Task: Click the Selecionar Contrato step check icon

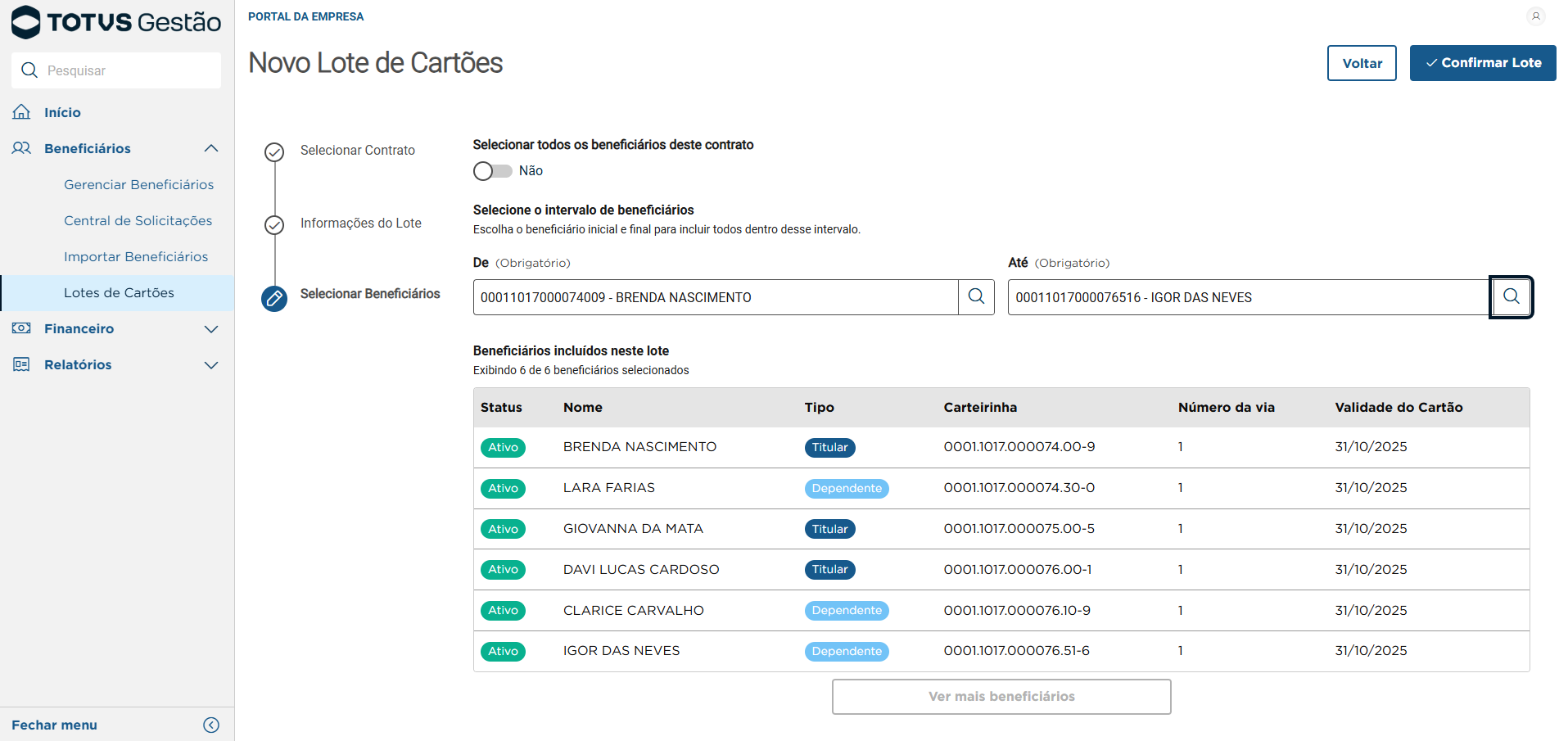Action: (274, 152)
